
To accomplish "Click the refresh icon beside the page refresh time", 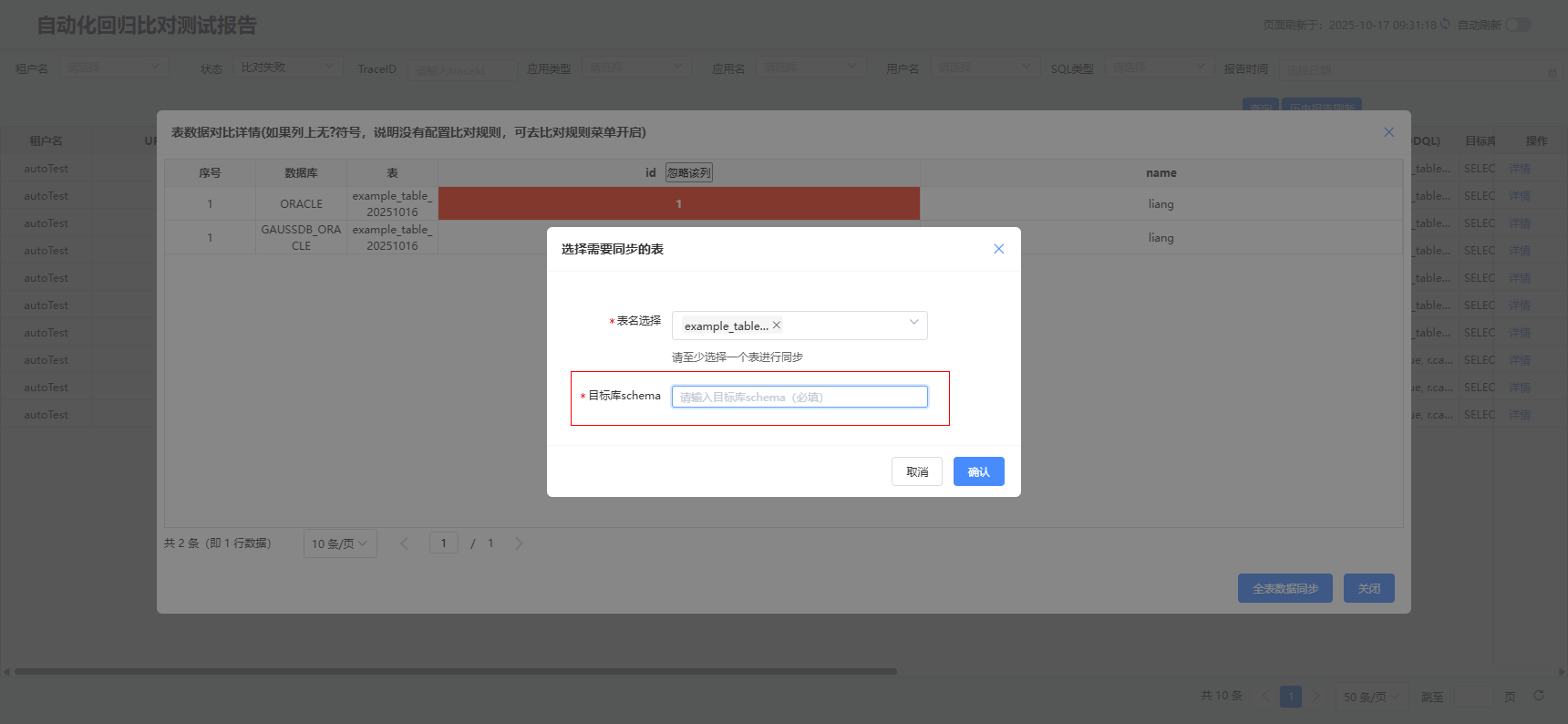I will coord(1445,25).
